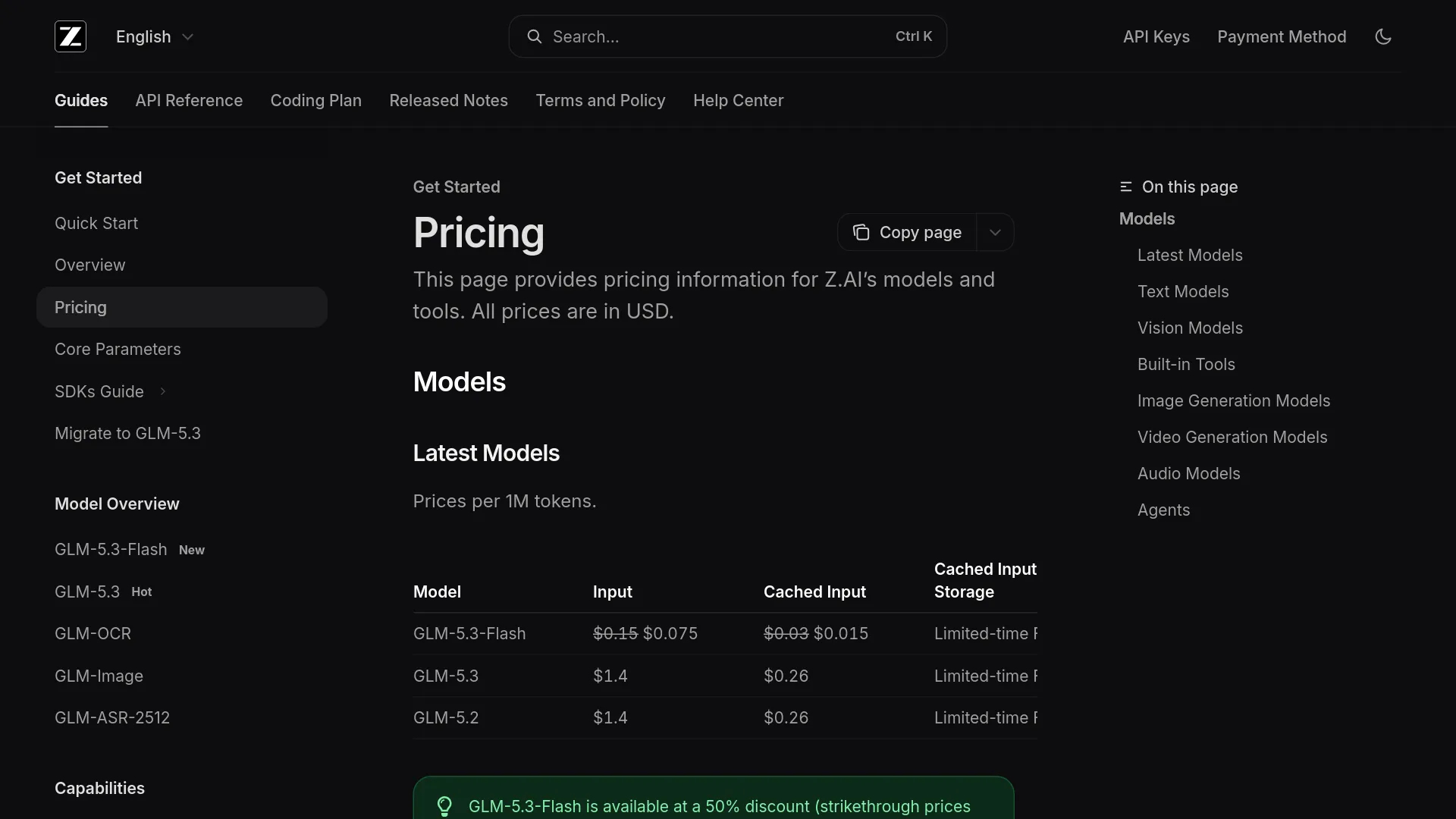Jump to Audio Models section

1188,473
